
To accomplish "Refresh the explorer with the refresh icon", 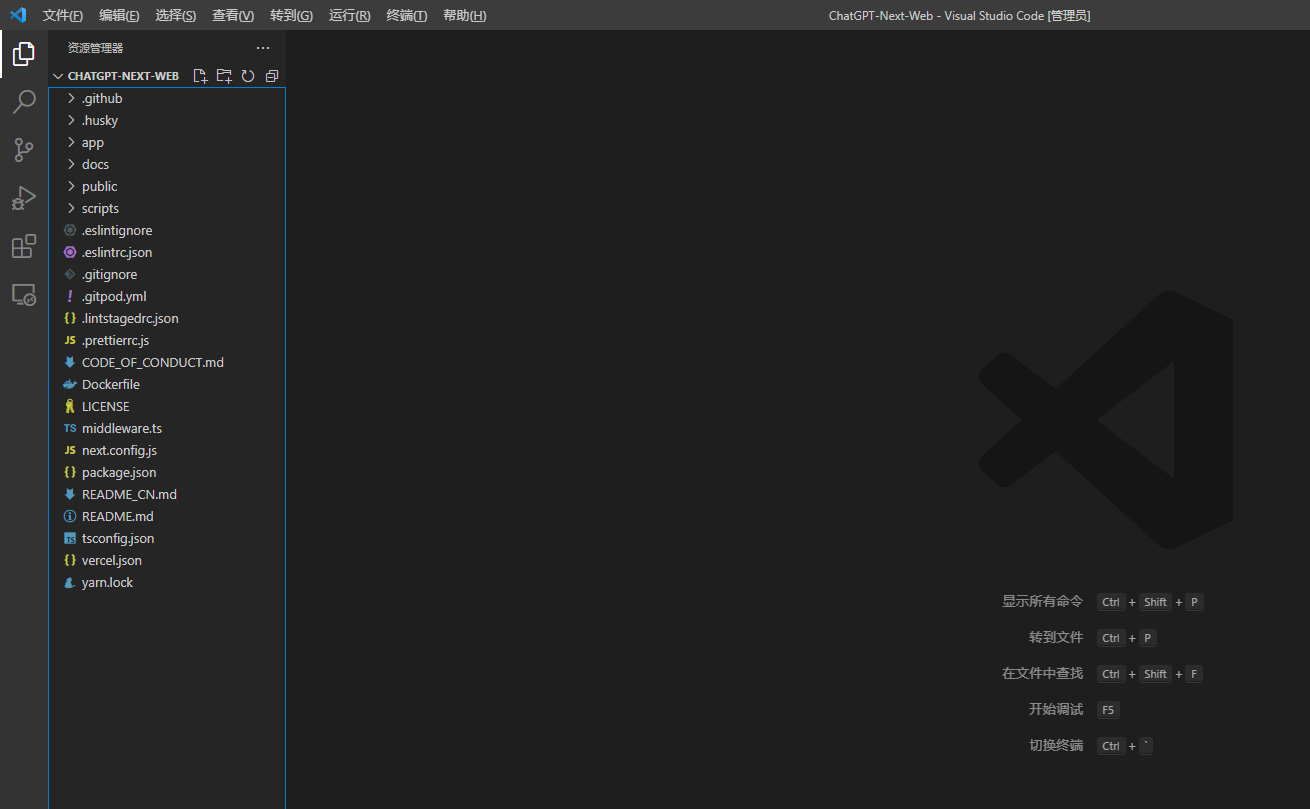I will pyautogui.click(x=248, y=76).
